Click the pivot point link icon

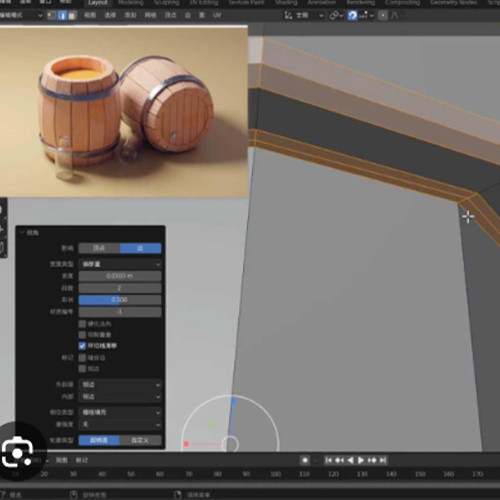coord(334,15)
